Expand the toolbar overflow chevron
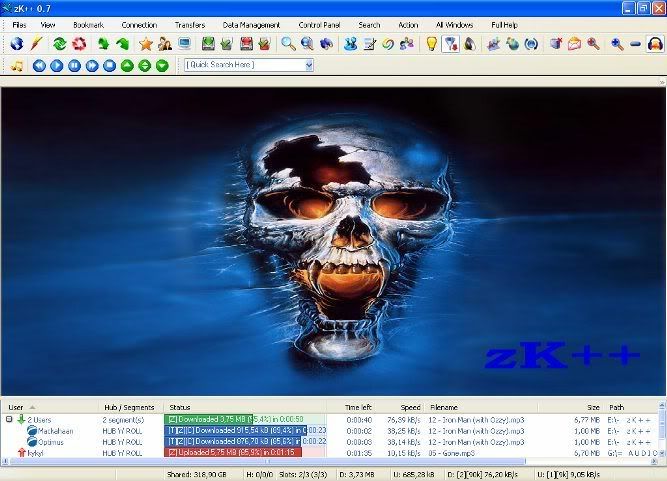 [x=662, y=82]
